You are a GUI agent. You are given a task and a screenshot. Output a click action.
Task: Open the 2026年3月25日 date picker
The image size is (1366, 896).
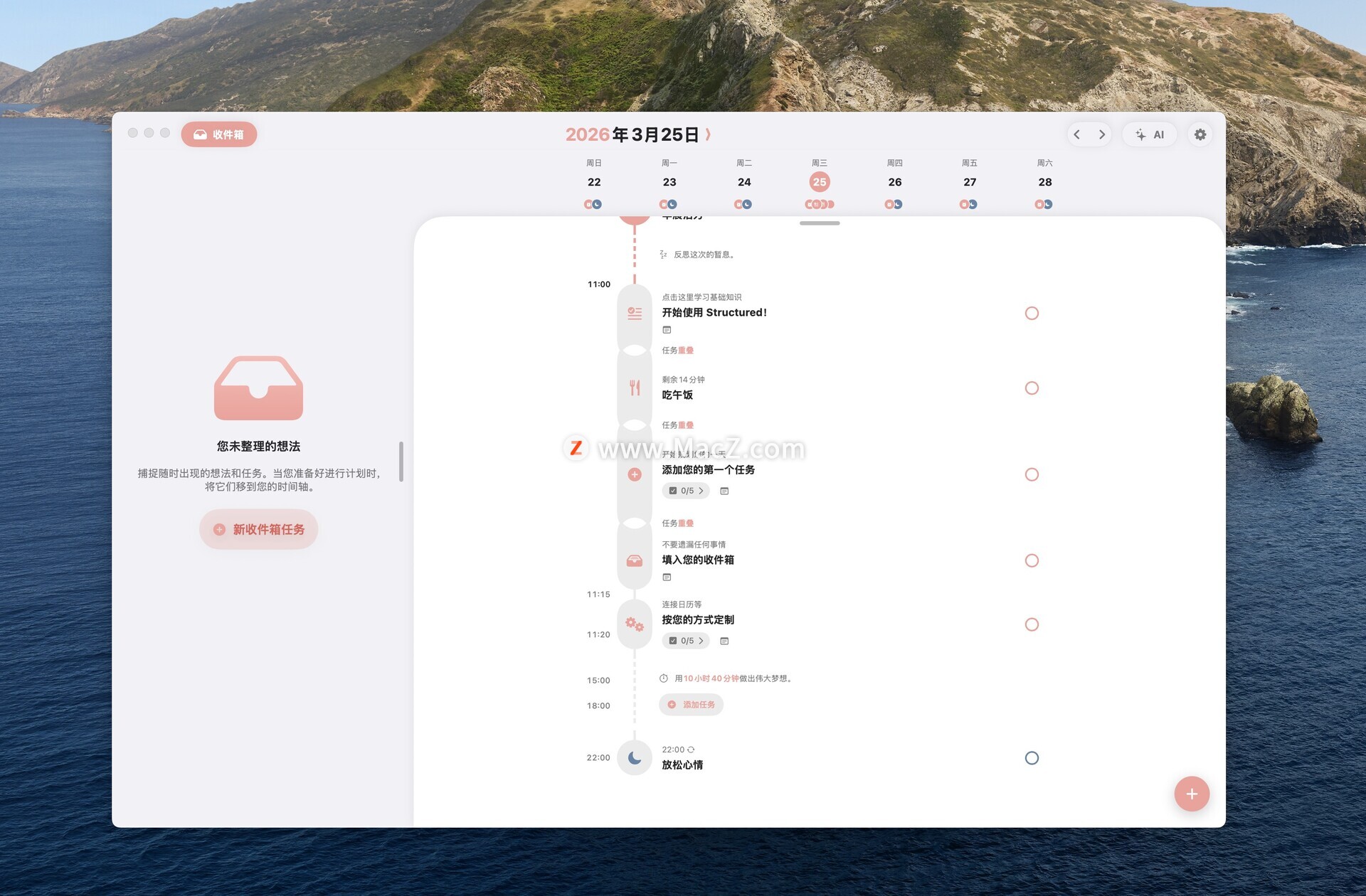pos(638,134)
